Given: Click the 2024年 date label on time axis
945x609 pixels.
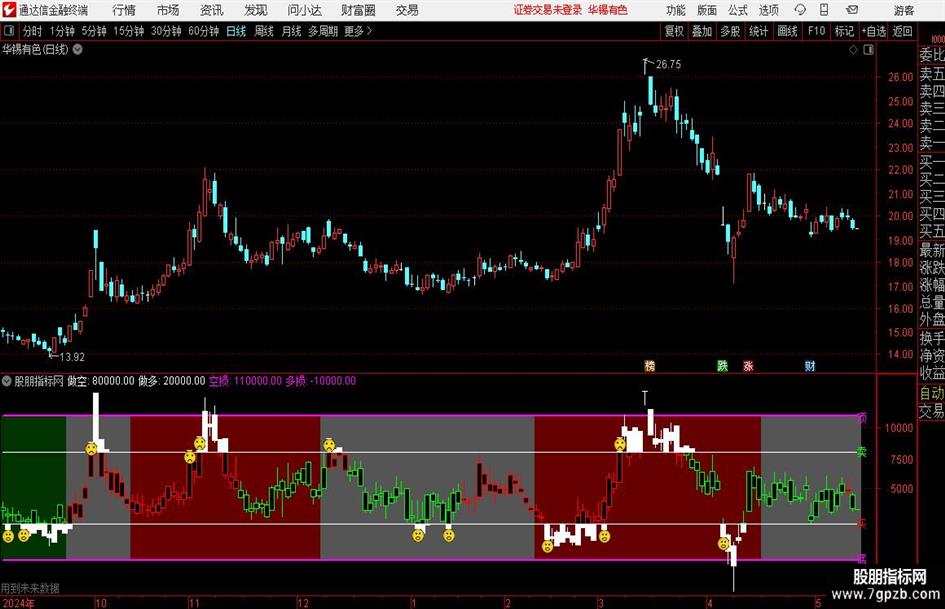Looking at the screenshot, I should tap(19, 603).
